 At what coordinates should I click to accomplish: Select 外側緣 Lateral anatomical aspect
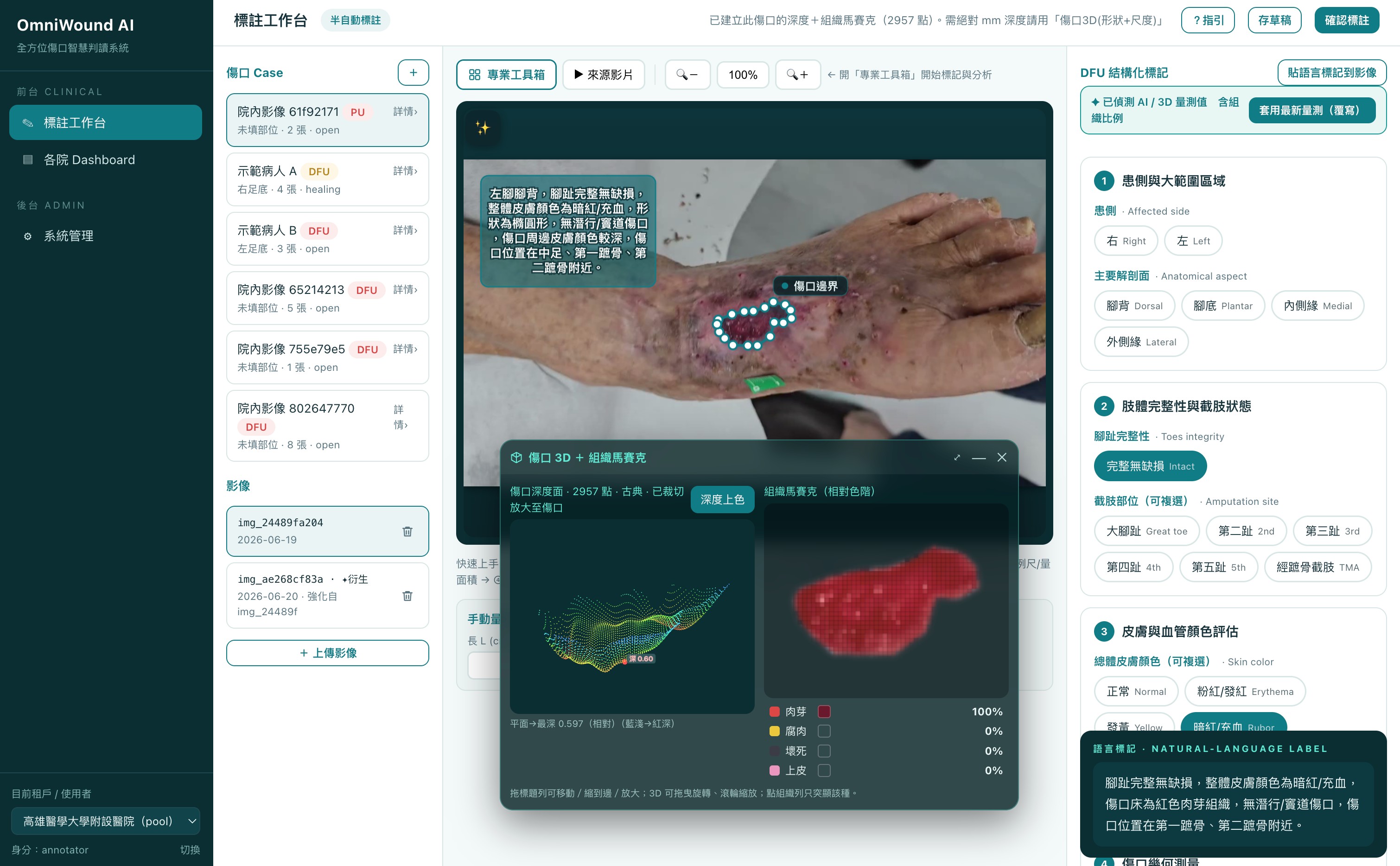click(1141, 342)
